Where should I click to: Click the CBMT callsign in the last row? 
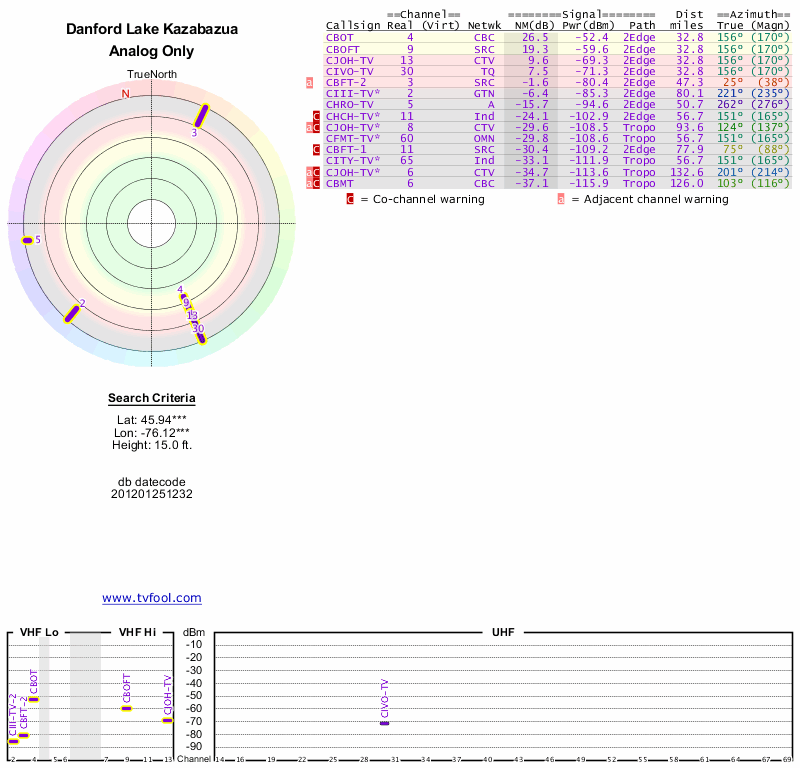(340, 183)
